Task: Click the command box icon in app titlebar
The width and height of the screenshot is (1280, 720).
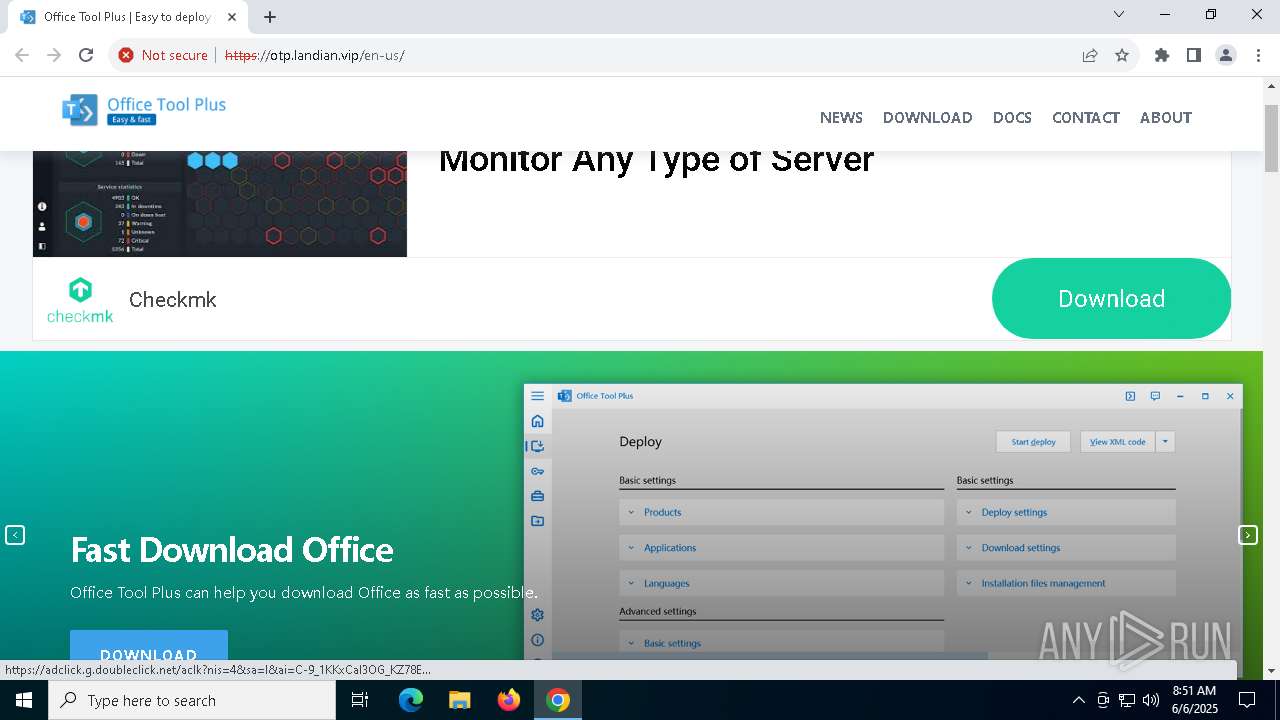Action: (x=1130, y=396)
